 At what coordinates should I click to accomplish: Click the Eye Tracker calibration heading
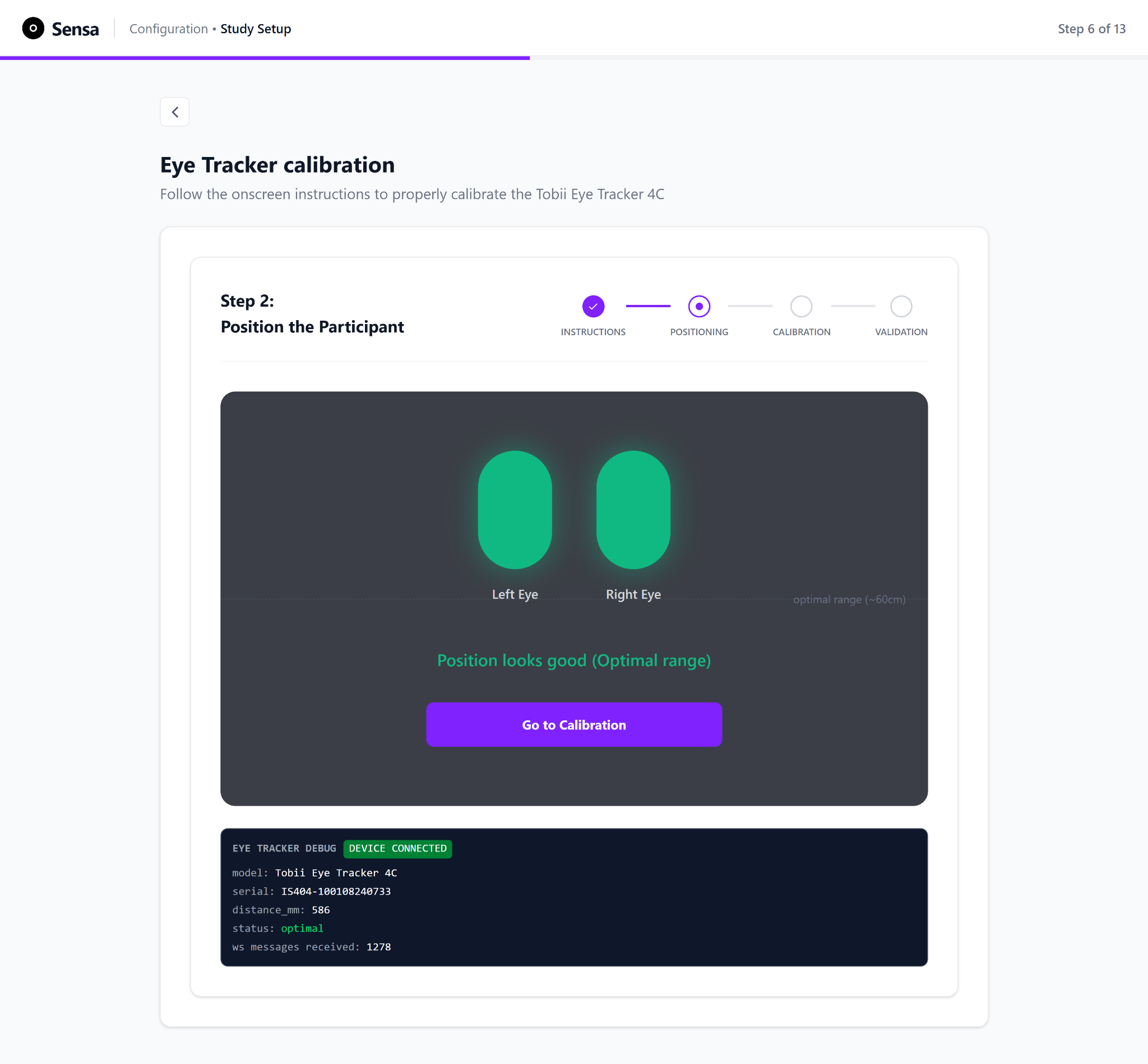point(277,165)
